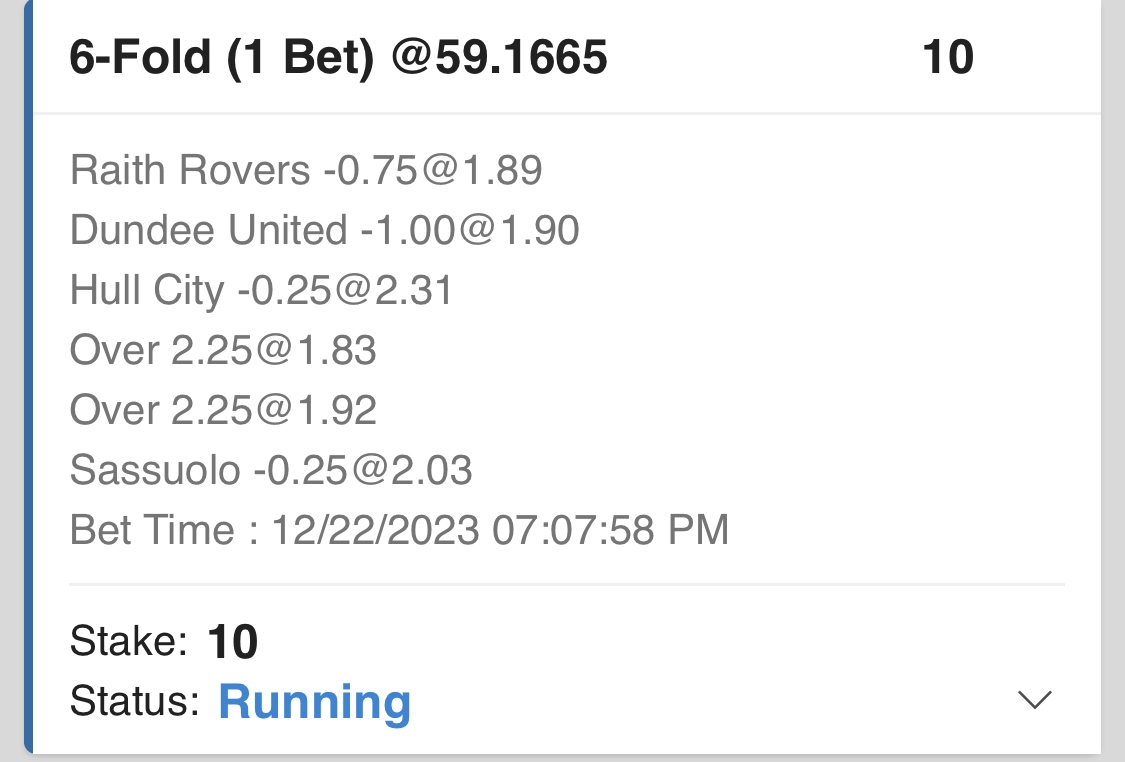Click the "Status:" label

click(135, 701)
